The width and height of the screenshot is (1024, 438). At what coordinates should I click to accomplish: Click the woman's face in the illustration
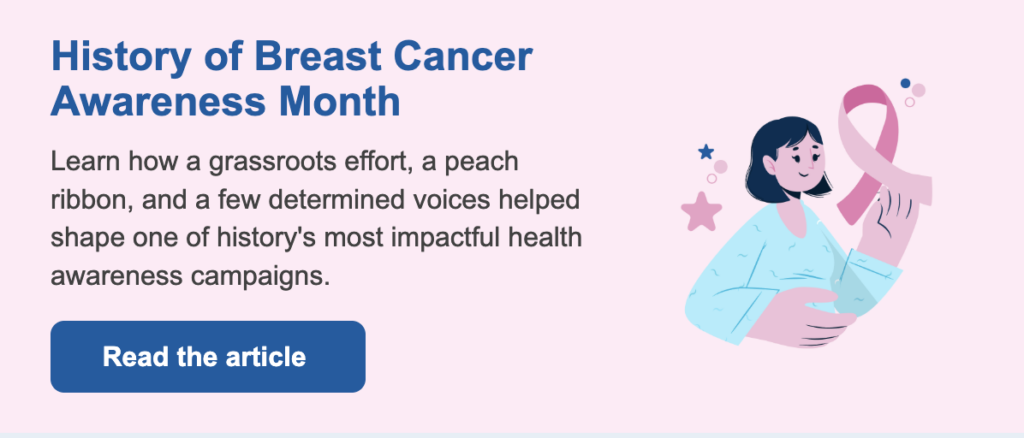(x=802, y=165)
